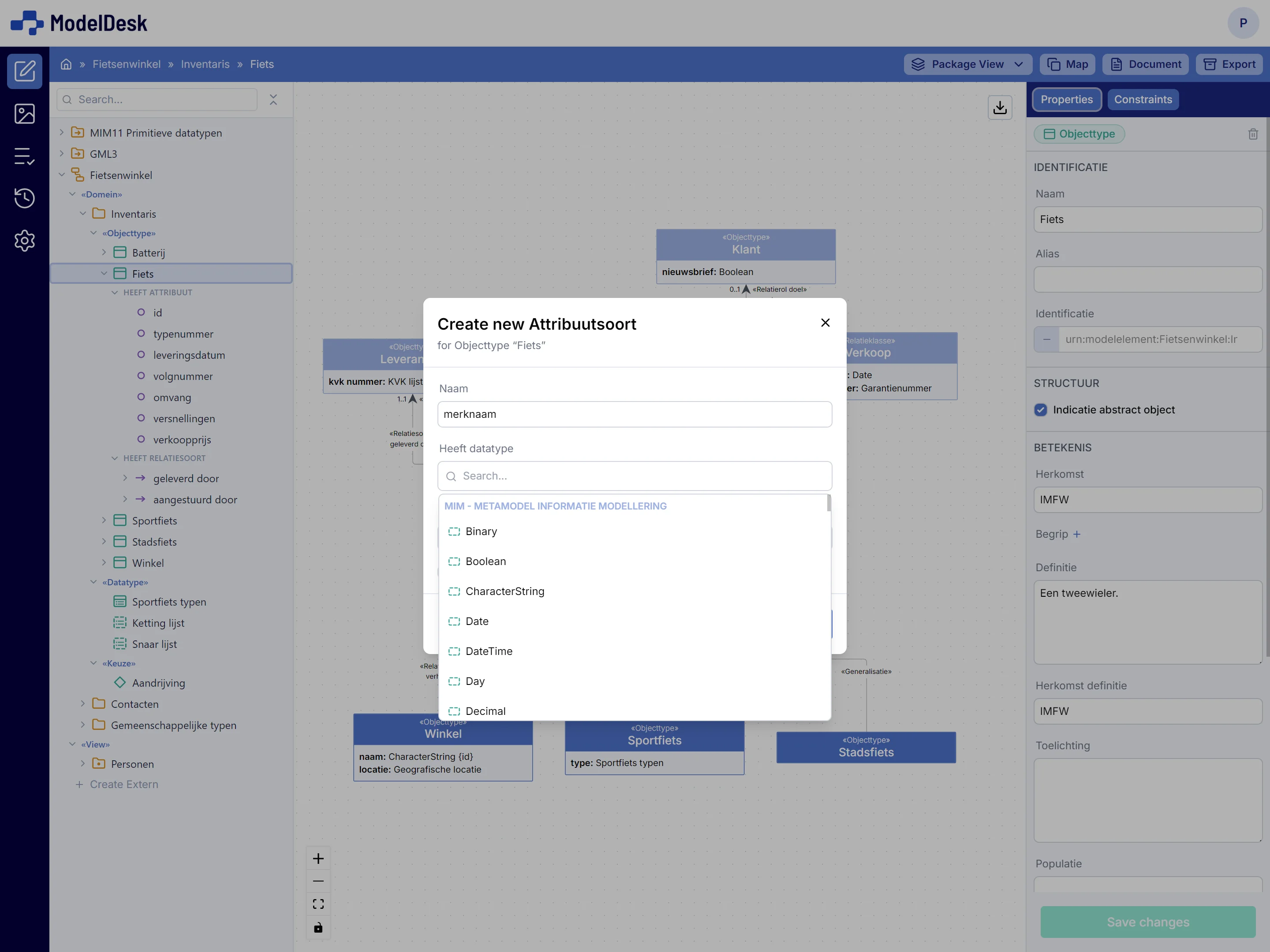Open Inventaris from the breadcrumb

coord(205,64)
